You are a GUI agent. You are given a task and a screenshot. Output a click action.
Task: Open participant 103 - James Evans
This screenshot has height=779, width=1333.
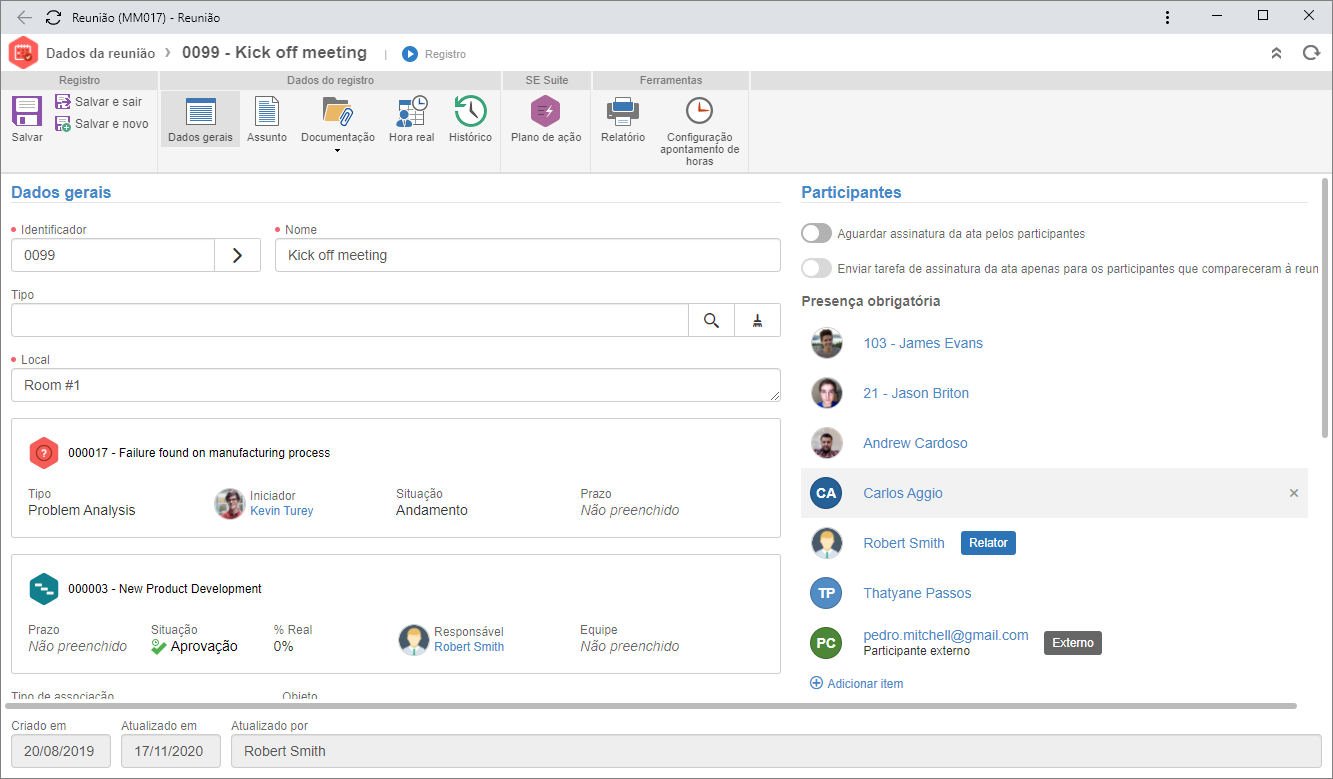point(923,343)
